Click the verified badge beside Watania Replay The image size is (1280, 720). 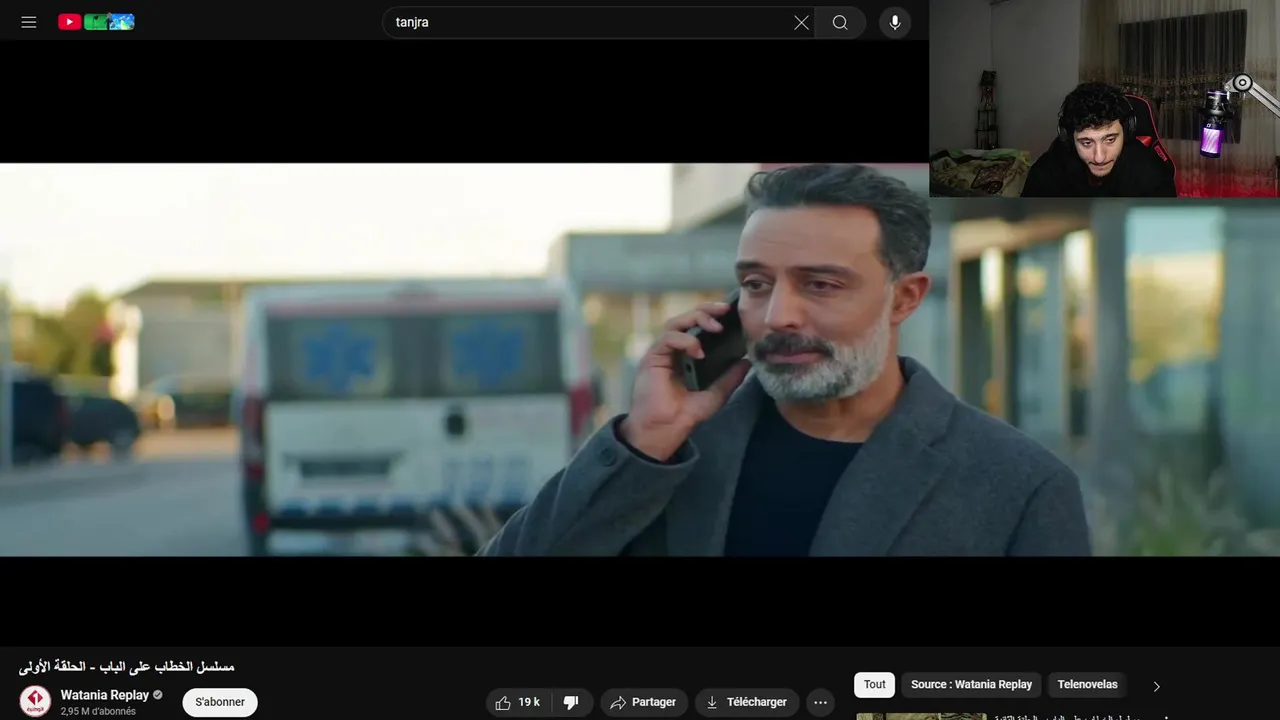point(158,695)
